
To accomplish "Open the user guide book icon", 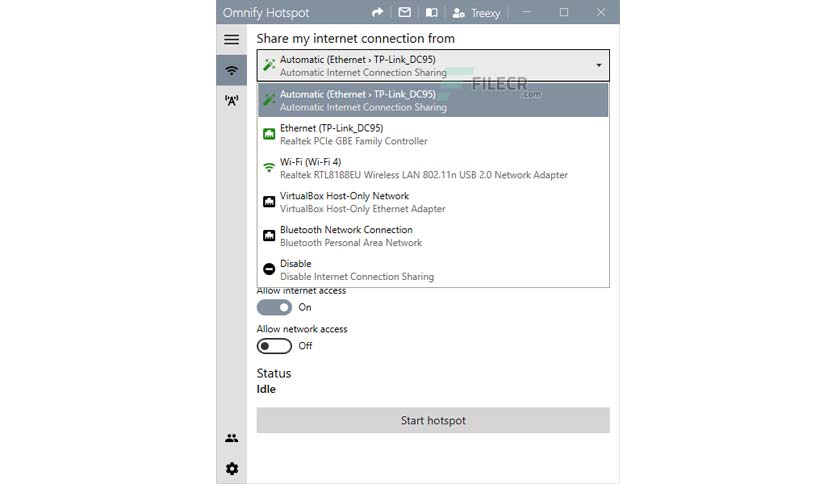I will point(431,12).
